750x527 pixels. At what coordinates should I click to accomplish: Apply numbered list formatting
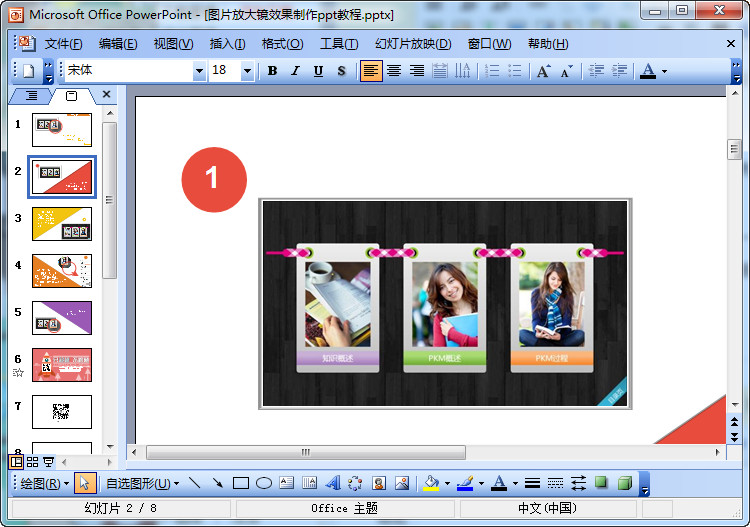click(492, 71)
